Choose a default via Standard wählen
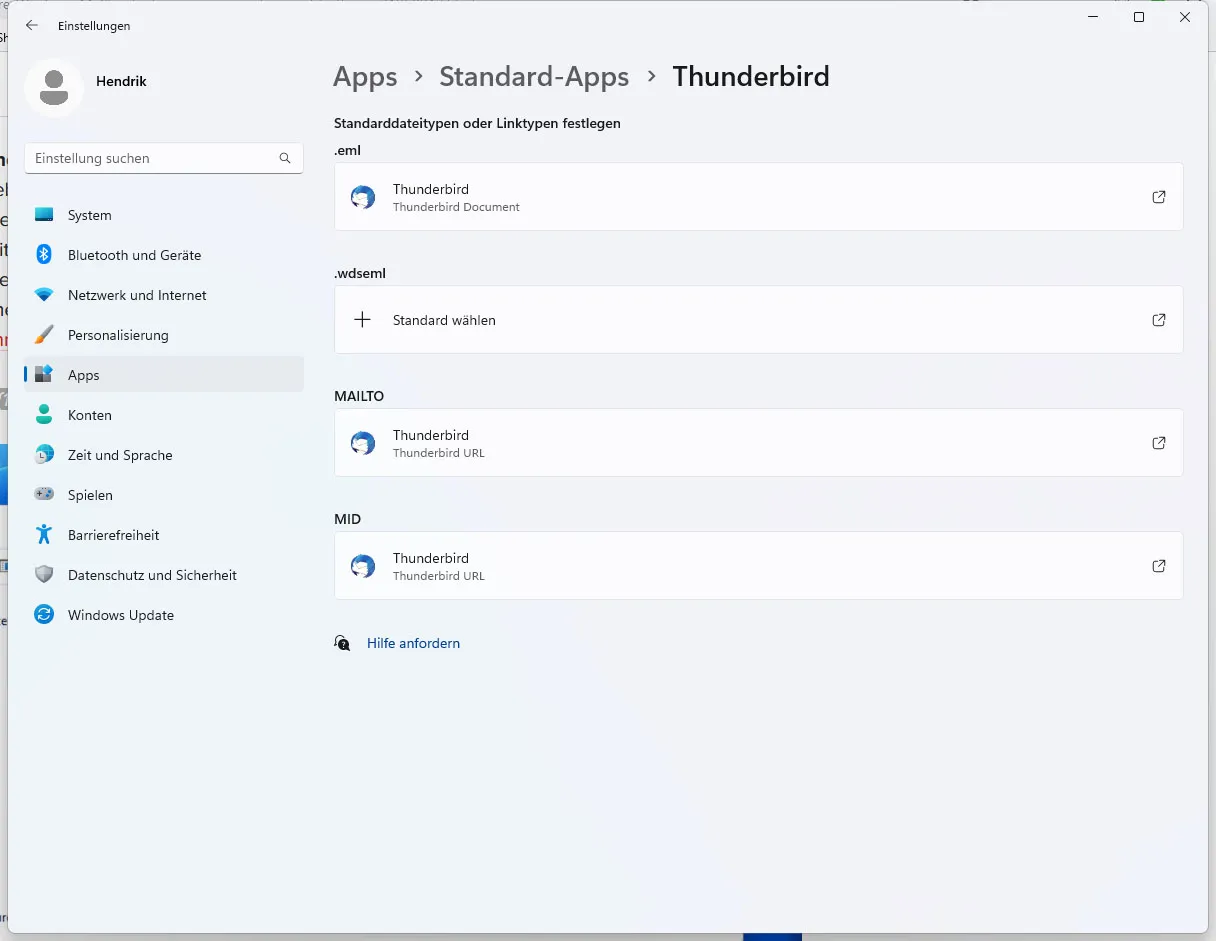Screen dimensions: 1216x941 (x=759, y=320)
